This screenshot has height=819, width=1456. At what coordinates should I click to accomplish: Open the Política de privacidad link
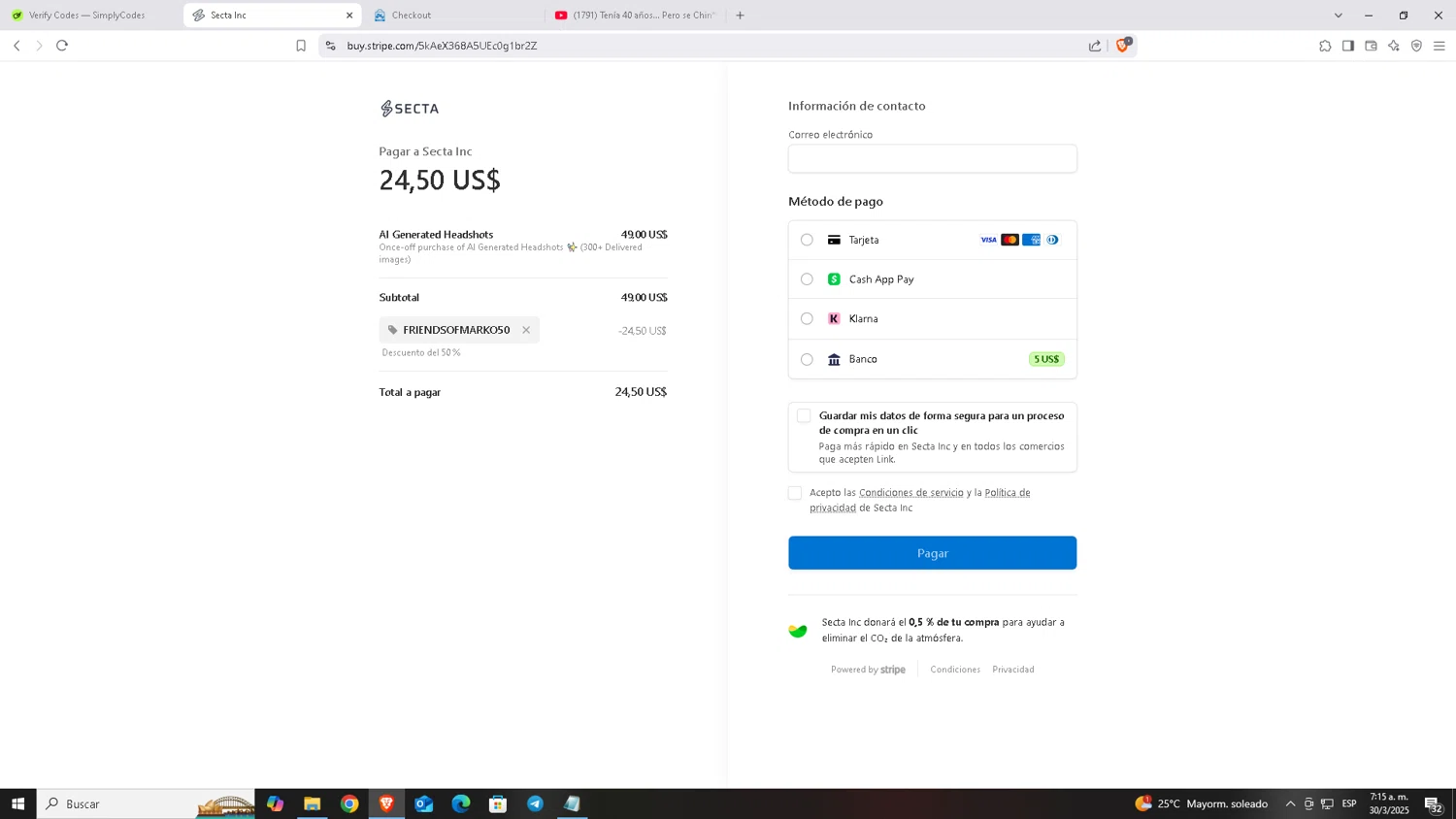(x=919, y=501)
